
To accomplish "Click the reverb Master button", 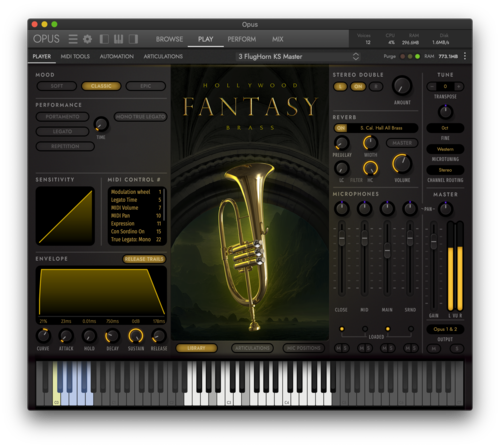I will [402, 143].
